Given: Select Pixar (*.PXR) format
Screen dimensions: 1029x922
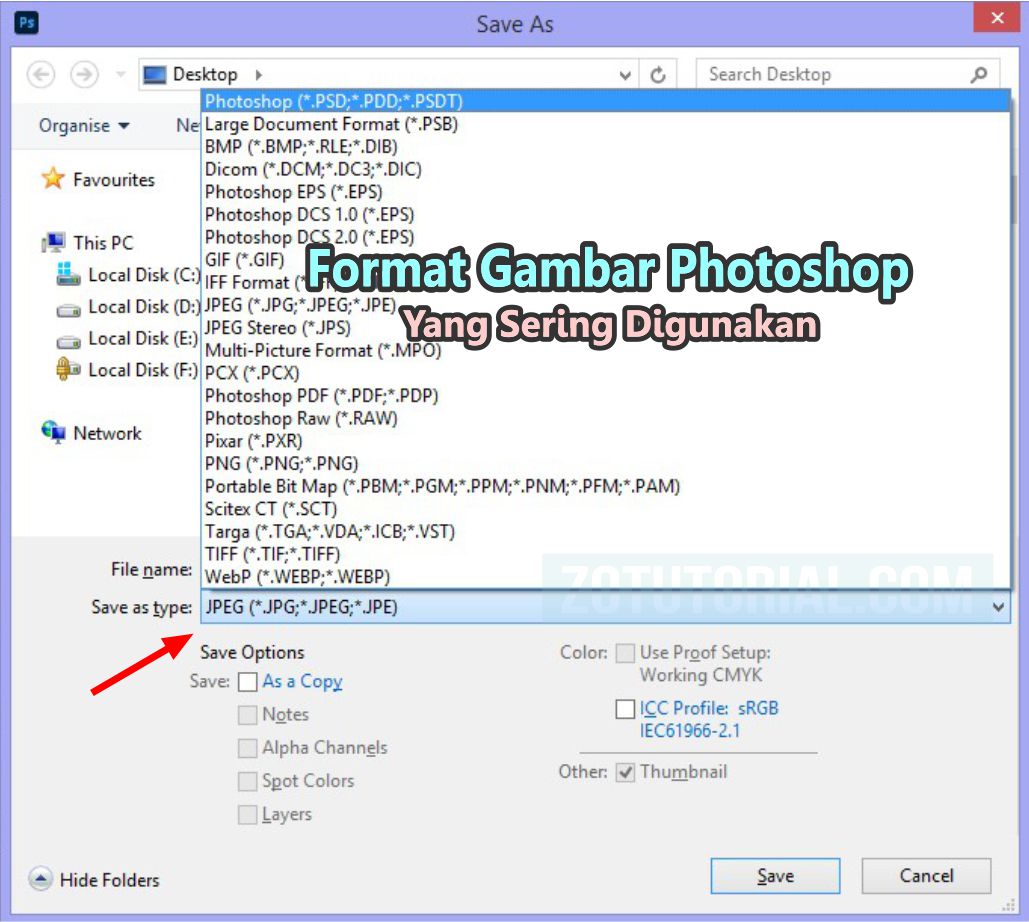Looking at the screenshot, I should [605, 441].
